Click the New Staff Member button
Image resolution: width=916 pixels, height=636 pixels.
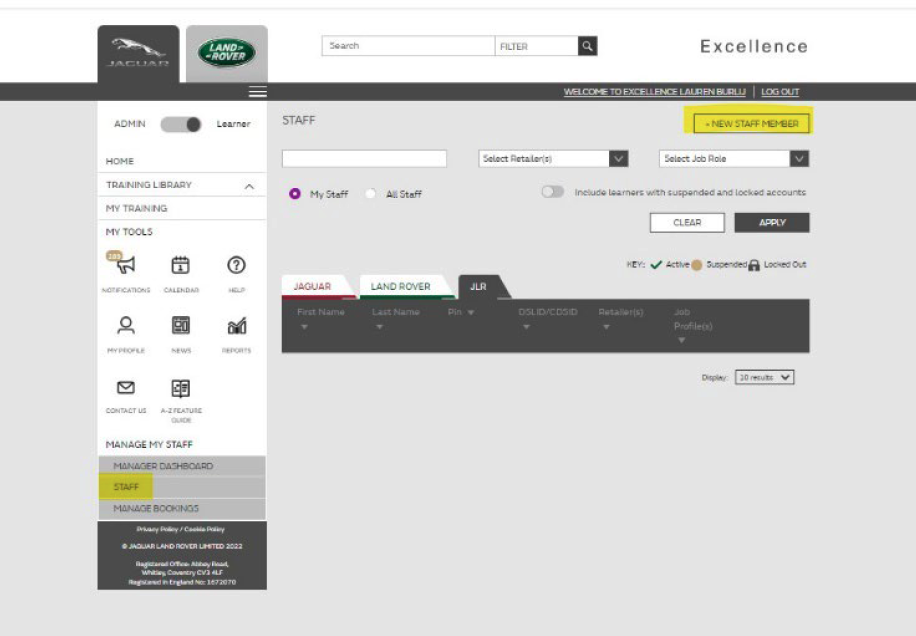(753, 124)
